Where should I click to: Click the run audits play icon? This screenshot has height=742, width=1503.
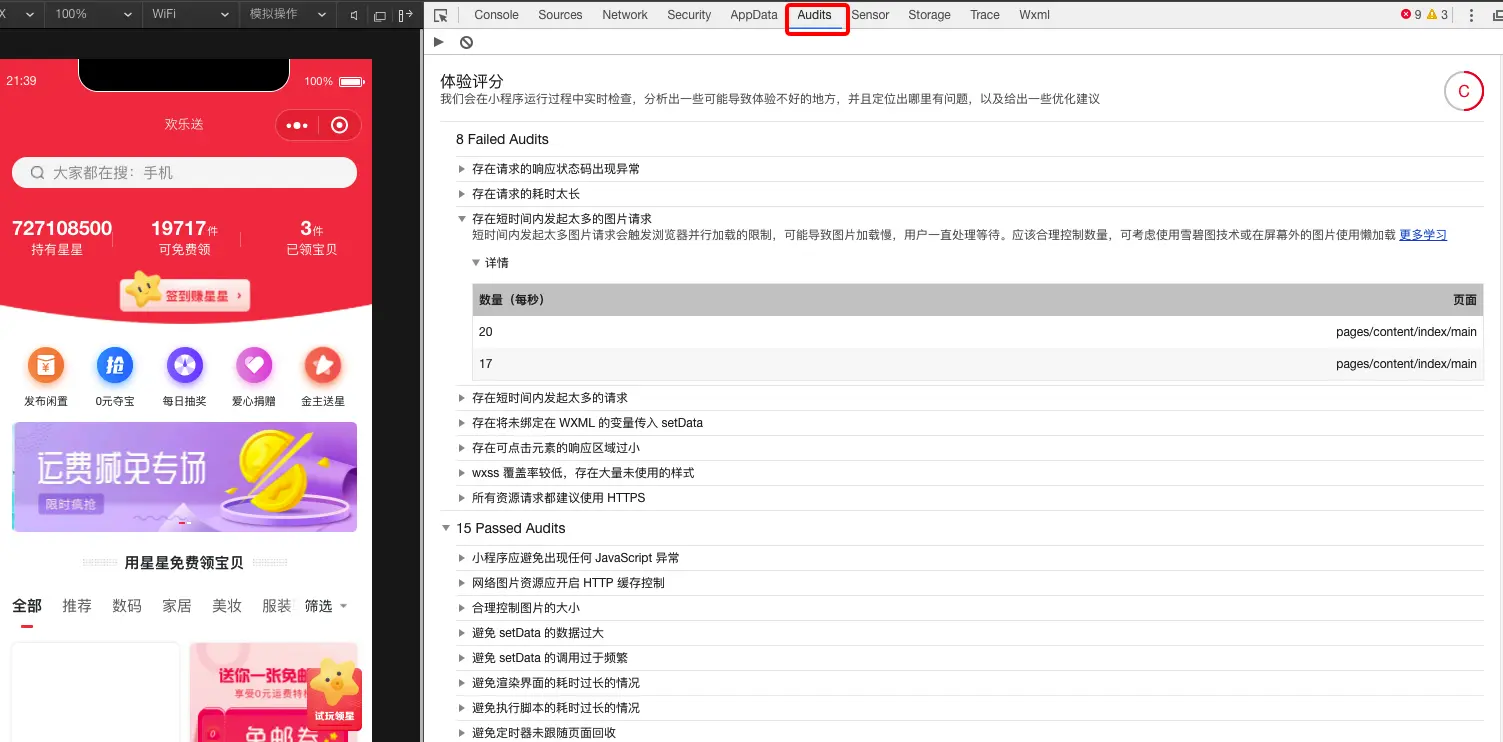click(439, 42)
